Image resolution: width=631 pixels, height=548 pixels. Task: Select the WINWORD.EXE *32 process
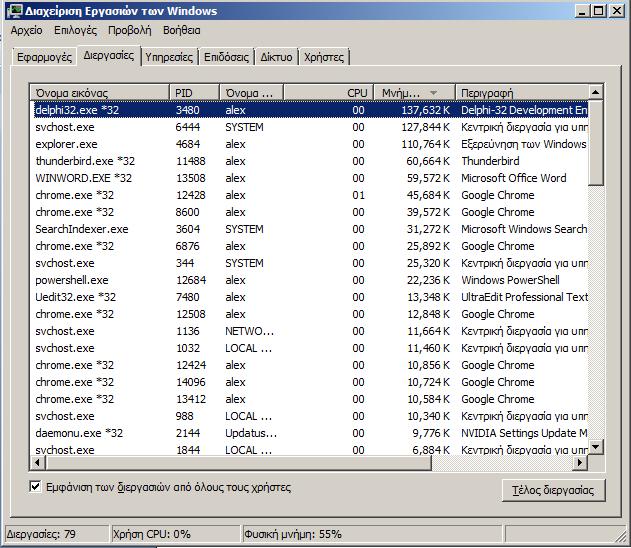(x=310, y=178)
